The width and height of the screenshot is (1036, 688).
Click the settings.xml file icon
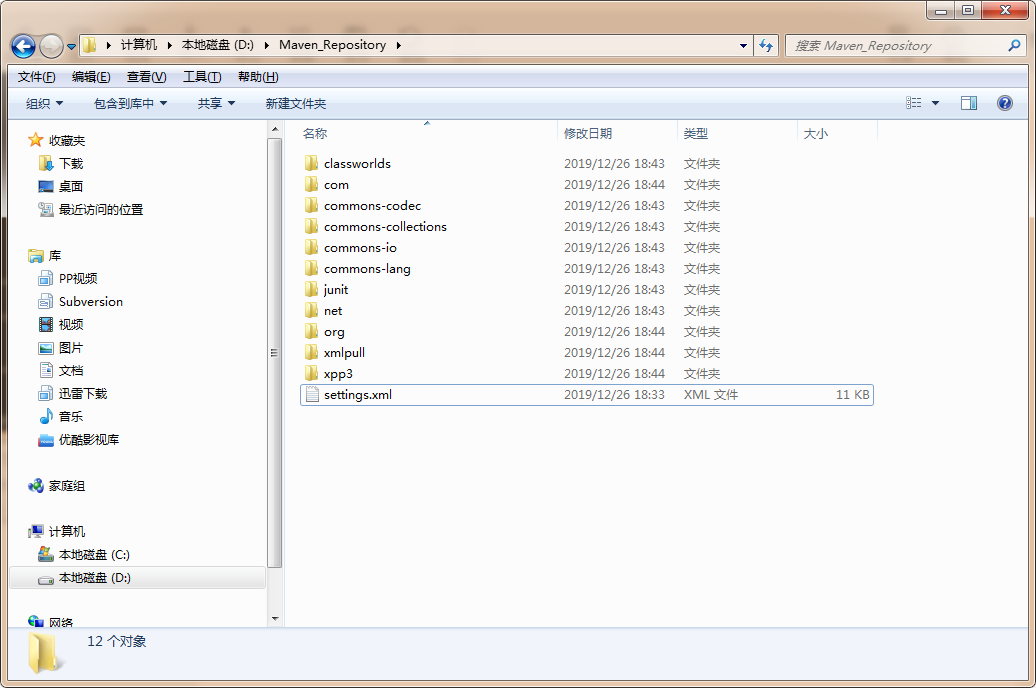pyautogui.click(x=312, y=395)
